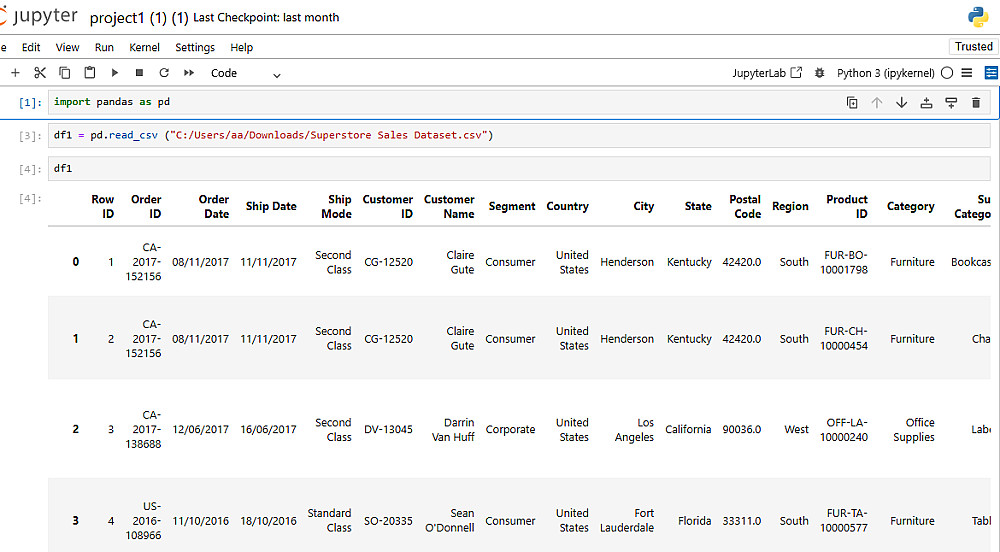Click the df1 code input cell
Screen dimensions: 1000x552
pyautogui.click(x=518, y=168)
